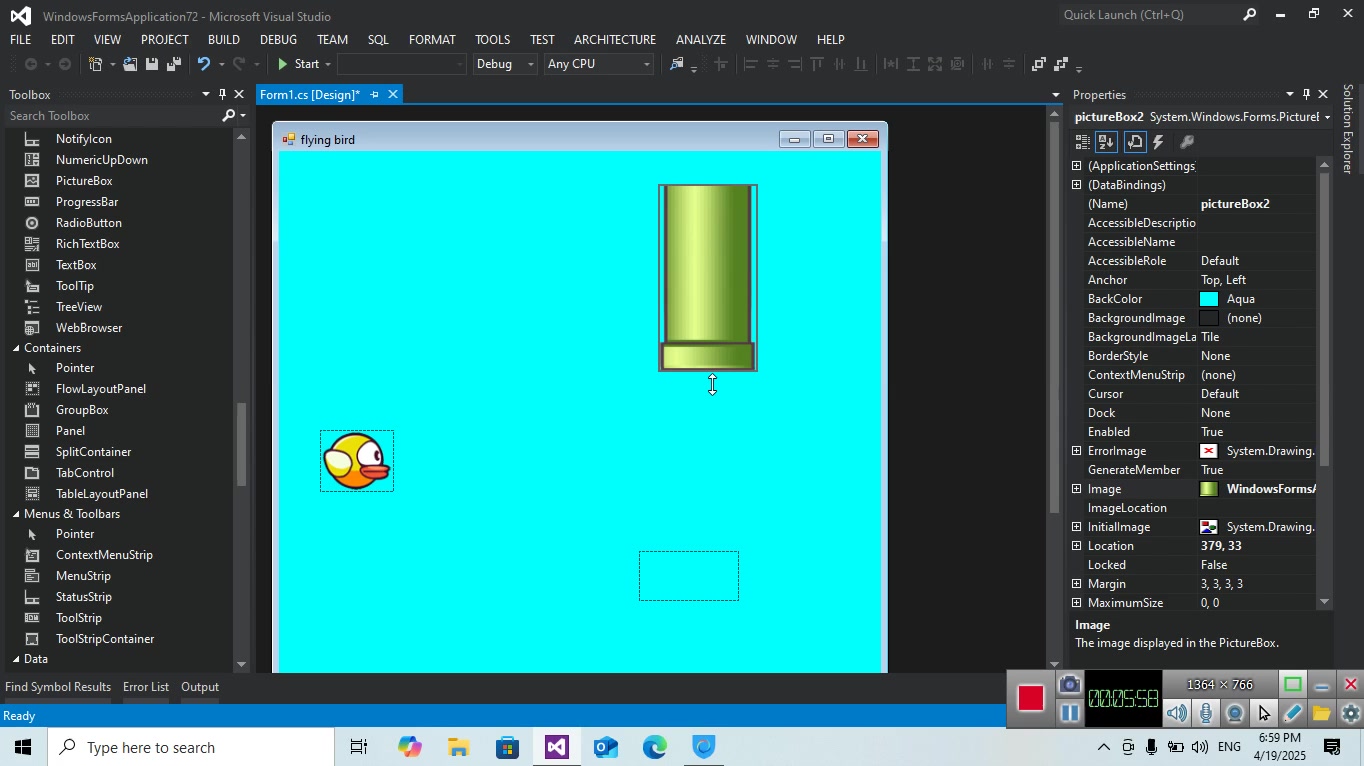Viewport: 1364px width, 766px height.
Task: Toggle auto-hide pin on Toolbox panel
Action: pos(222,94)
